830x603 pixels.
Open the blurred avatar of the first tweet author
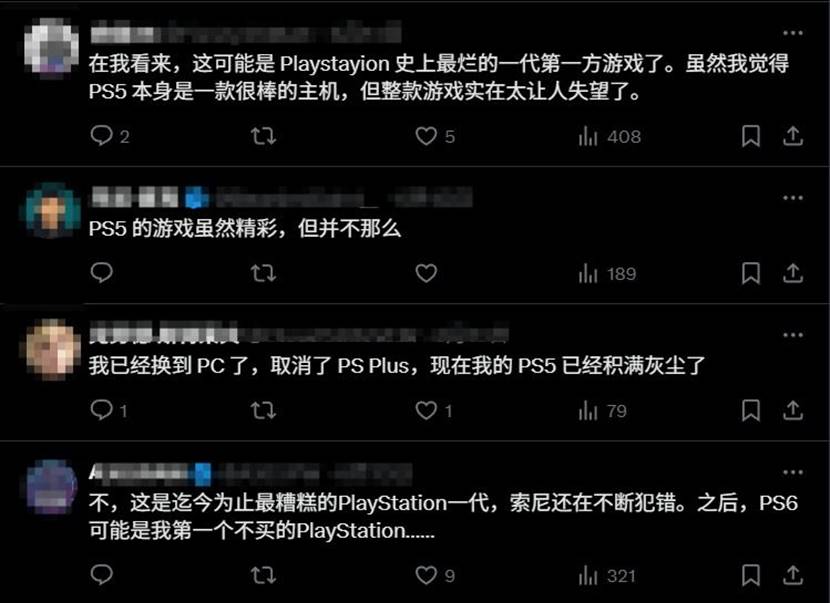pyautogui.click(x=51, y=47)
